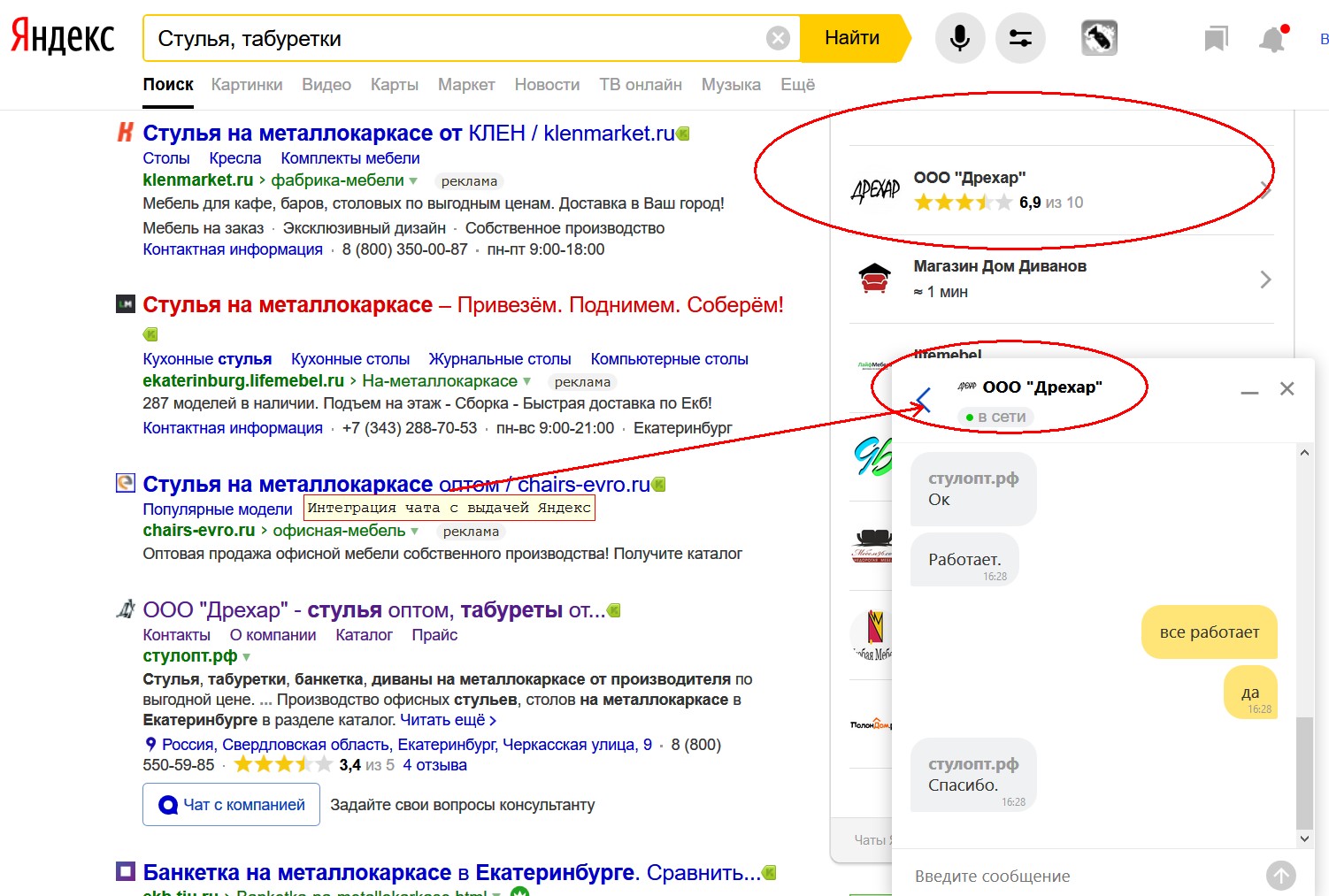1329x896 pixels.
Task: Click the Дом Диванов shop logo
Action: click(874, 279)
